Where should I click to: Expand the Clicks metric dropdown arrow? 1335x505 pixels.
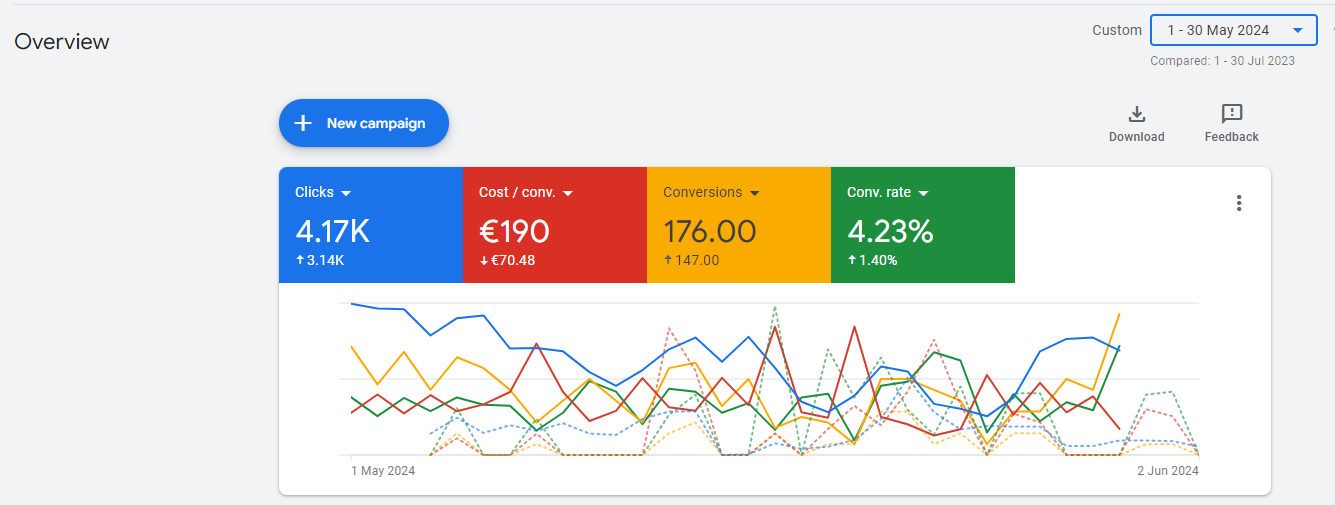[346, 193]
